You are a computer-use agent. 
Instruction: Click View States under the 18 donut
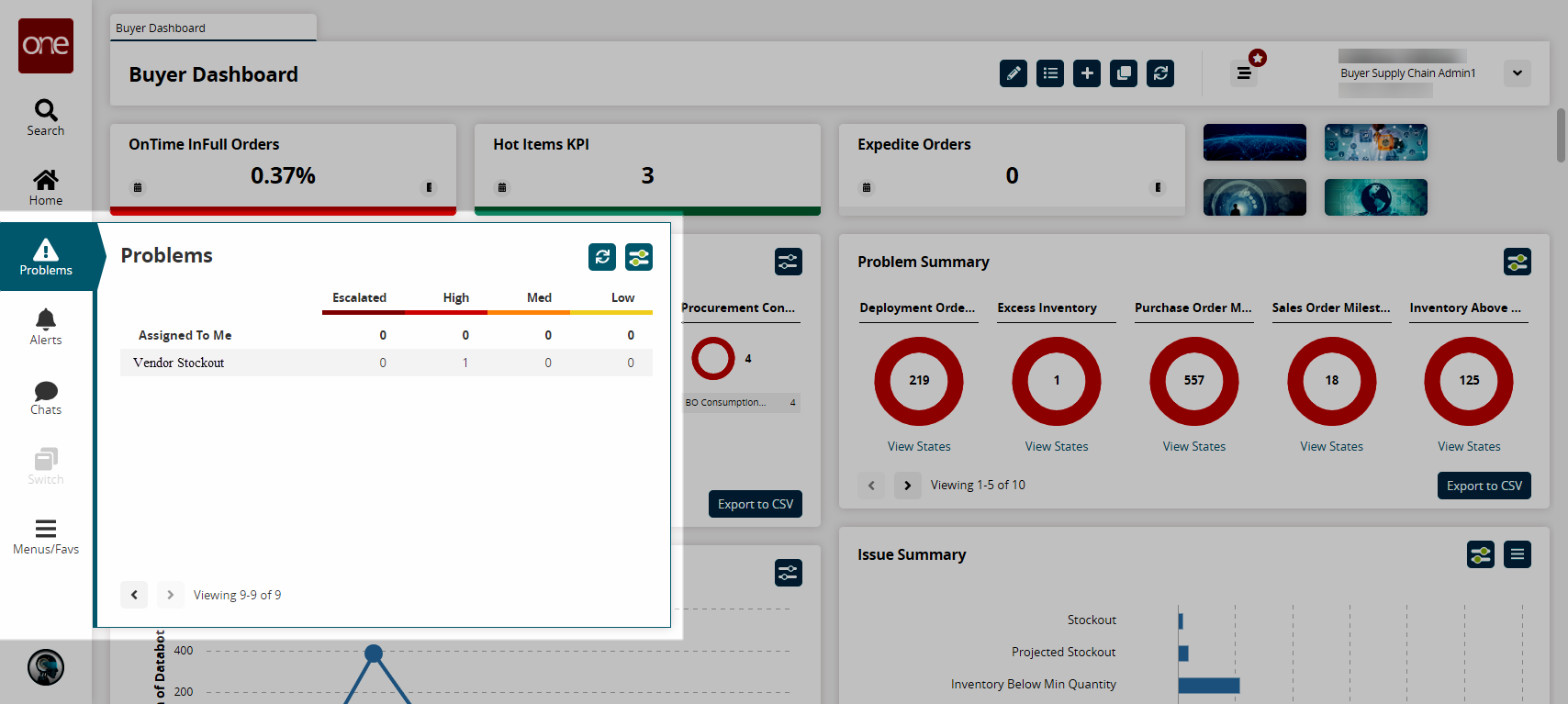(x=1332, y=446)
